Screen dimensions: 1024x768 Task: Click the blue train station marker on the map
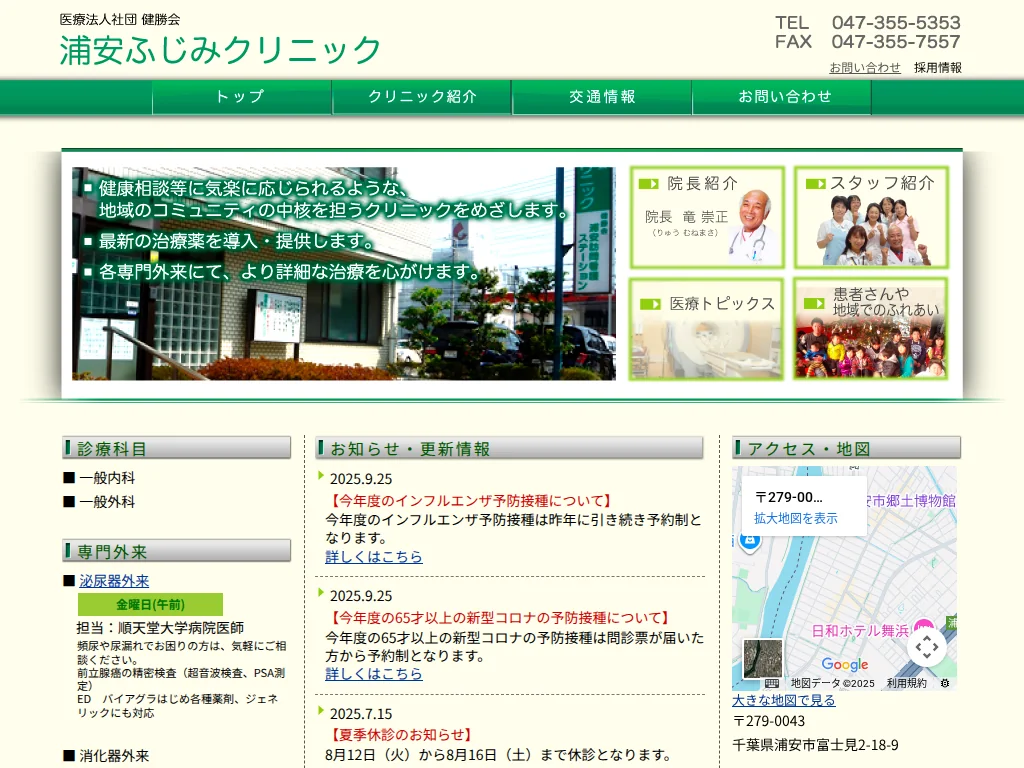point(750,542)
